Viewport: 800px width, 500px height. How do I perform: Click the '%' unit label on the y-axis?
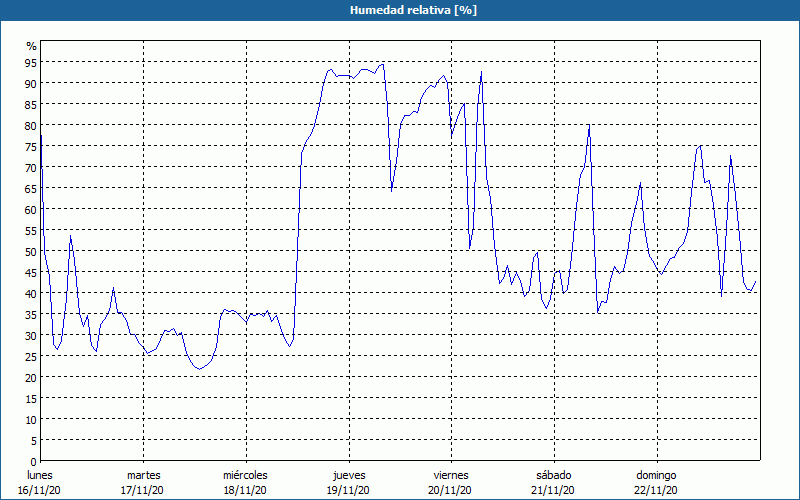tap(32, 46)
